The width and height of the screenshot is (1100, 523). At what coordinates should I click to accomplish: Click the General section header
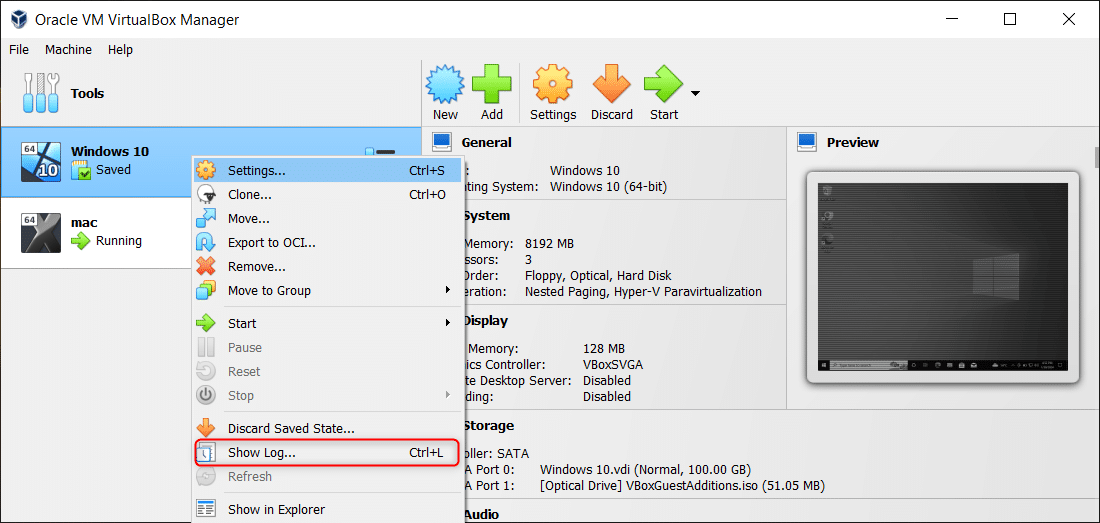click(486, 142)
